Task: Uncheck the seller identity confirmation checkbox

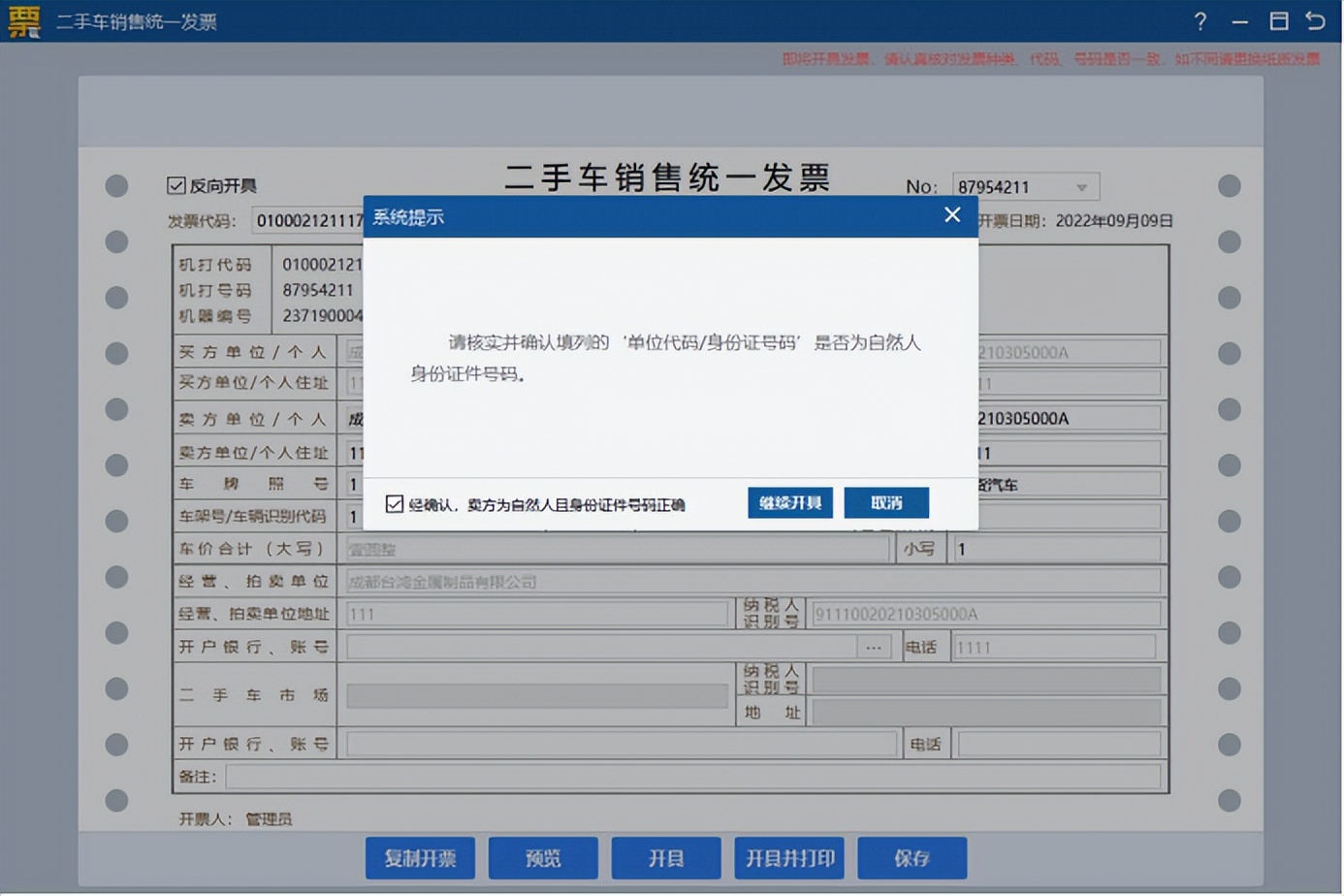Action: pos(393,503)
